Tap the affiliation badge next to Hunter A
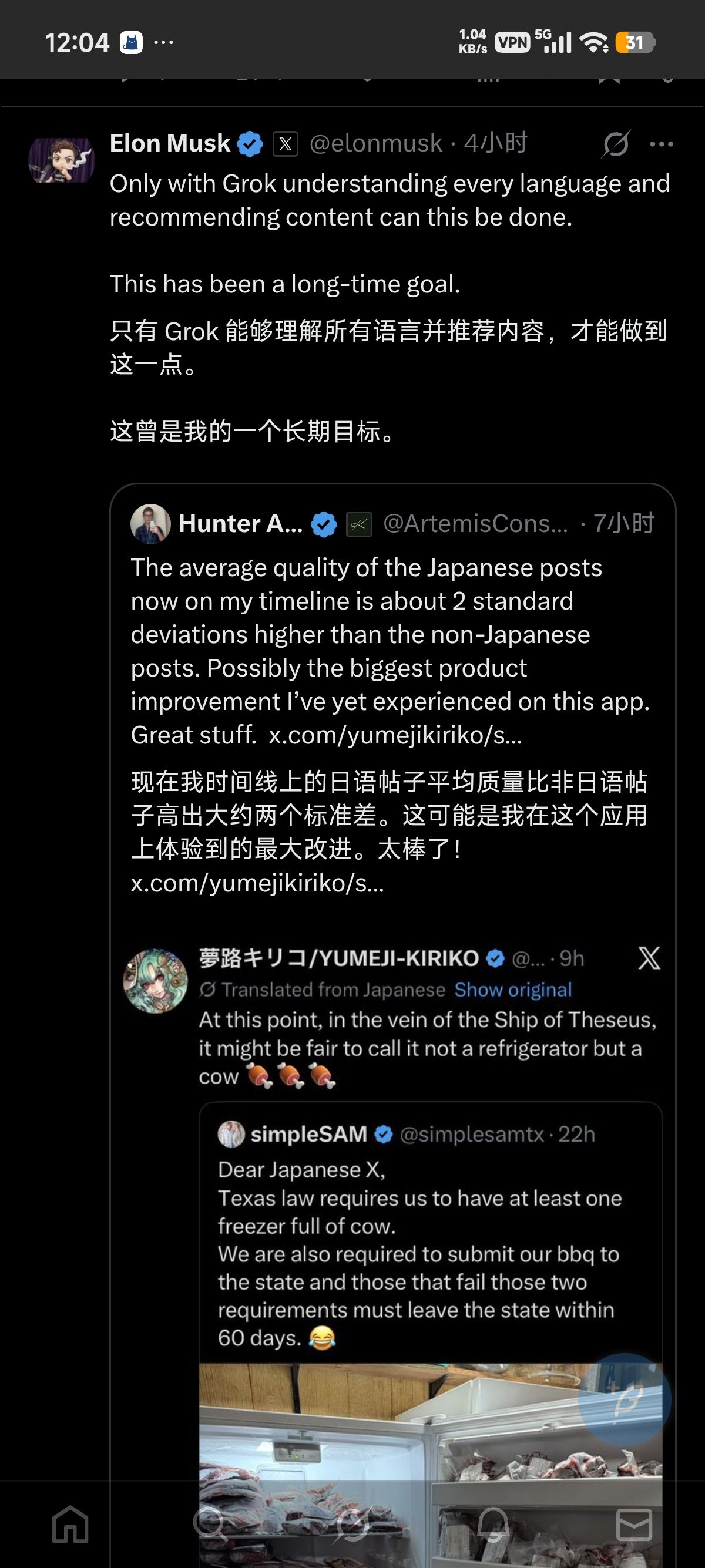This screenshot has width=705, height=1568. pos(359,524)
